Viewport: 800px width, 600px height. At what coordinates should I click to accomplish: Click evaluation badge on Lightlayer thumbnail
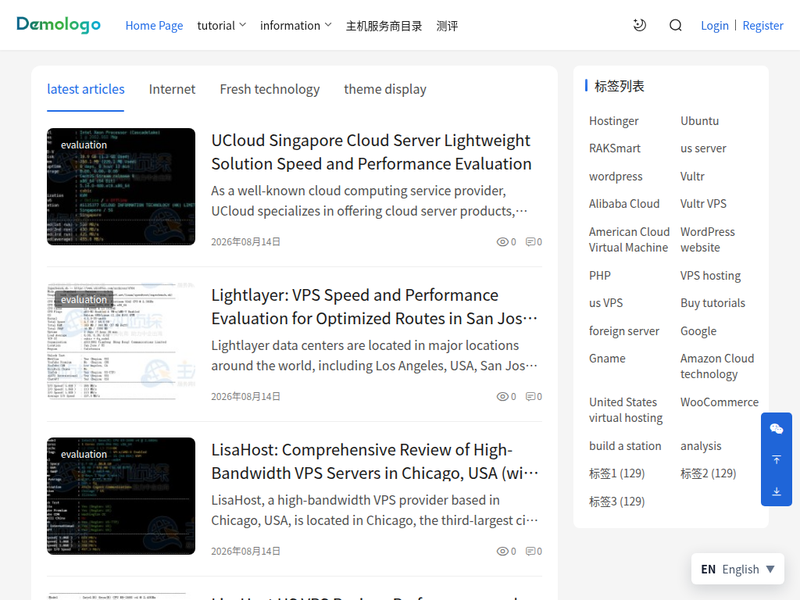click(84, 299)
